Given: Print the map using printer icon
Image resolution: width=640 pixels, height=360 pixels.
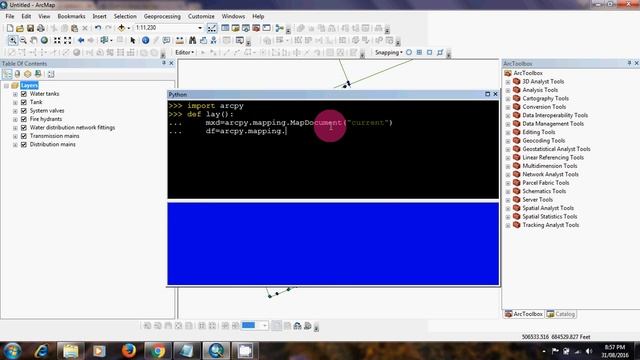Looking at the screenshot, I should click(41, 28).
